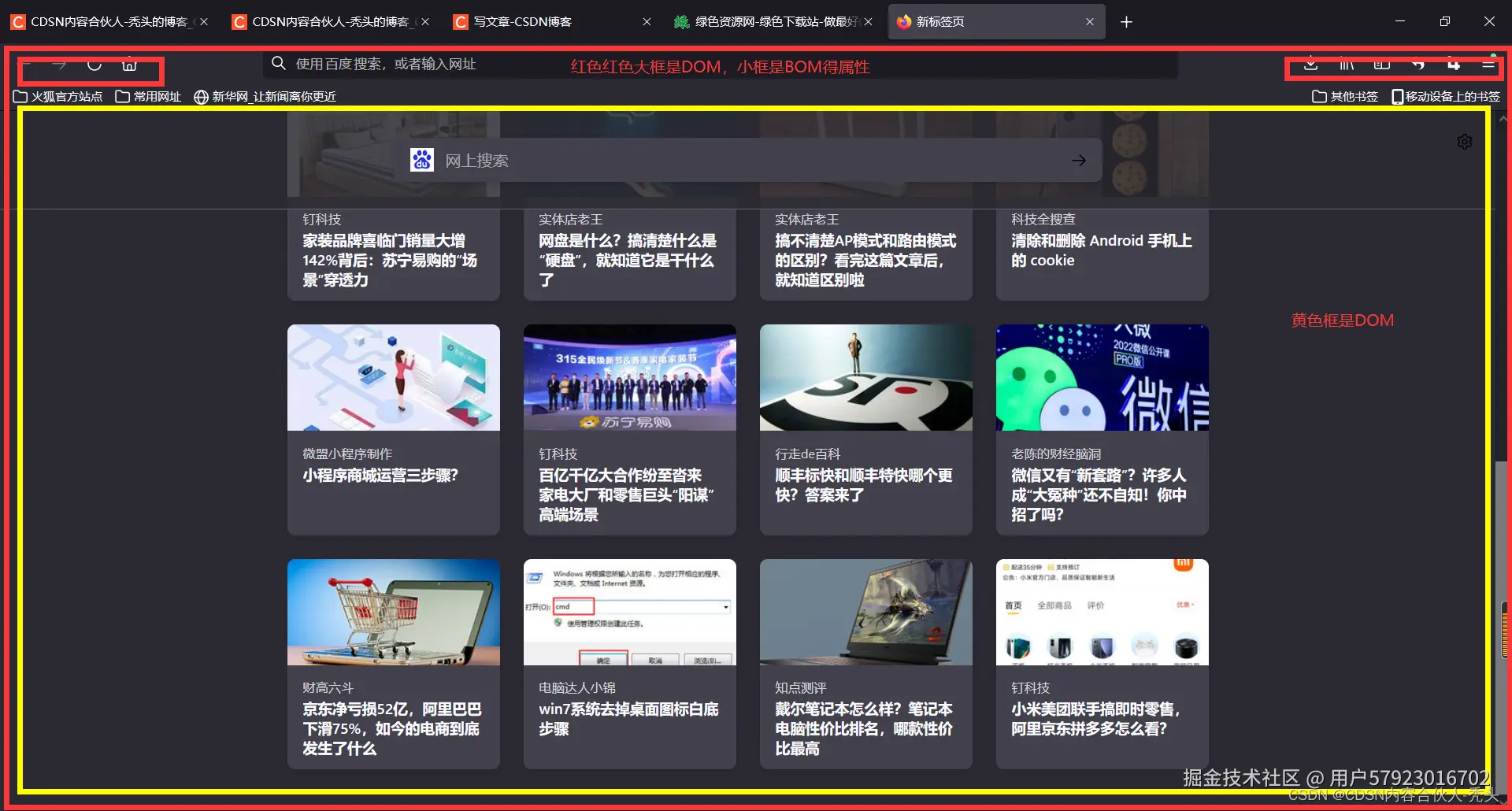Click the Firefox account icon
This screenshot has height=811, width=1512.
pyautogui.click(x=1453, y=65)
